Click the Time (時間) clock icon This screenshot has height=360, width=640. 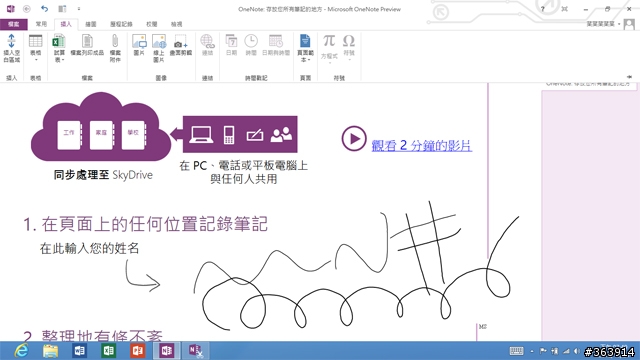(x=251, y=41)
